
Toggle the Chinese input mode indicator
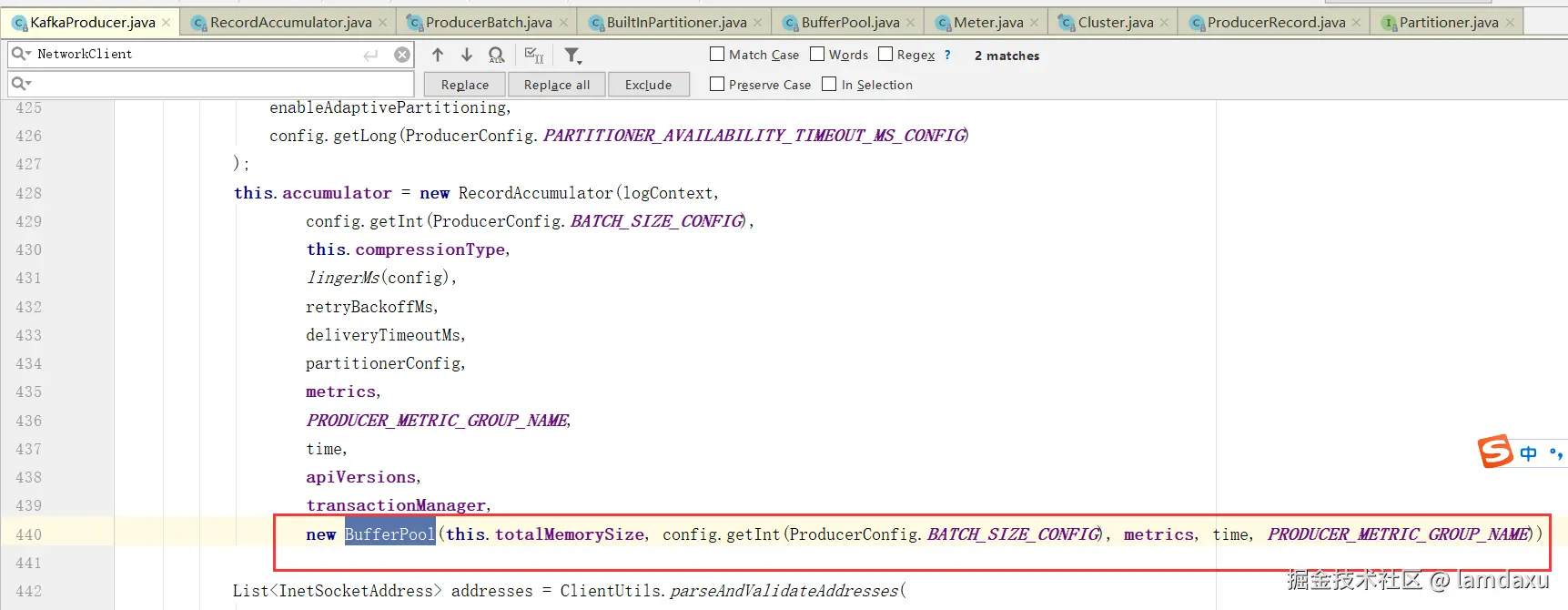tap(1529, 453)
